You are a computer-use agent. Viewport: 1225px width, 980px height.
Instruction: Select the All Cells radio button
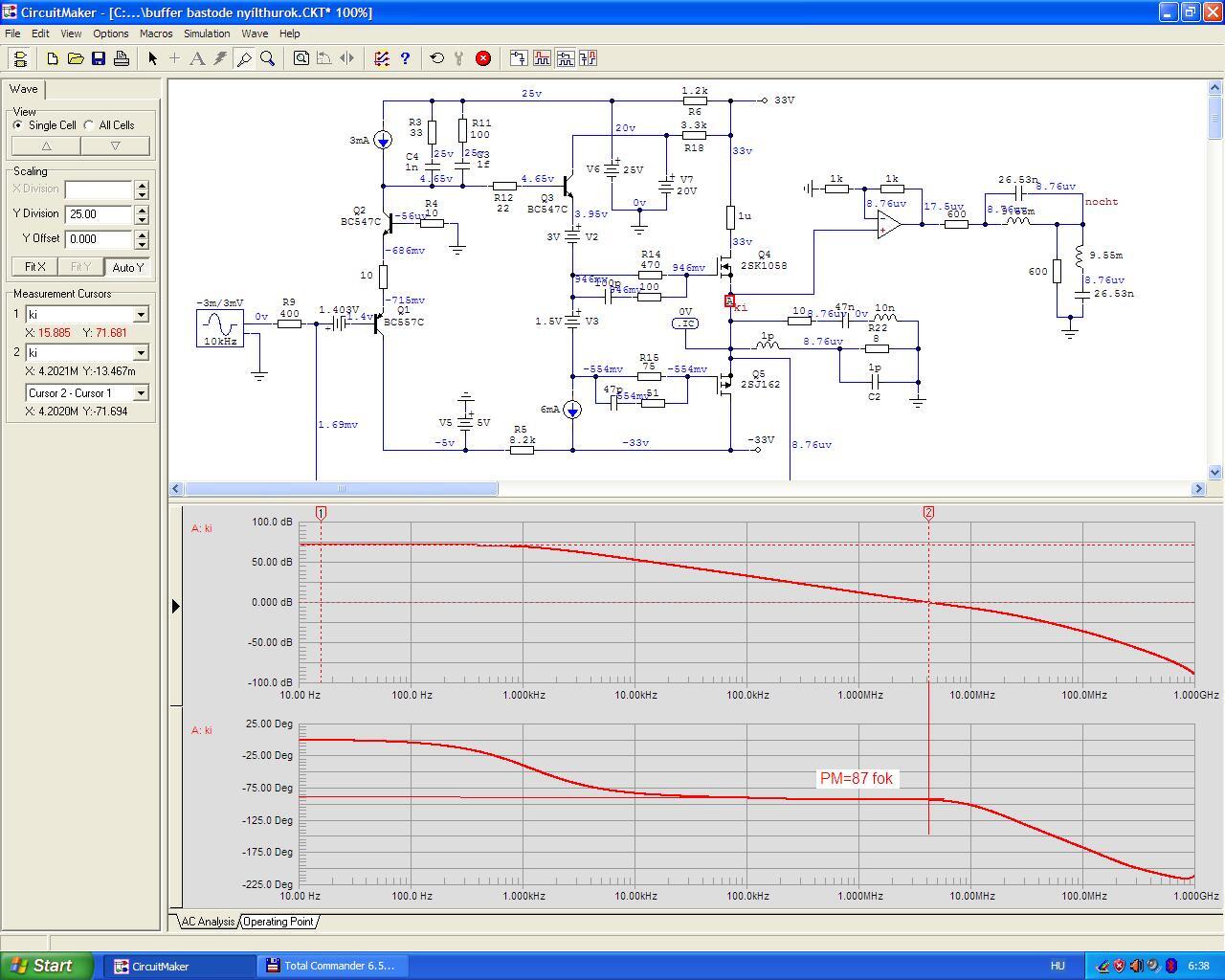pyautogui.click(x=89, y=125)
